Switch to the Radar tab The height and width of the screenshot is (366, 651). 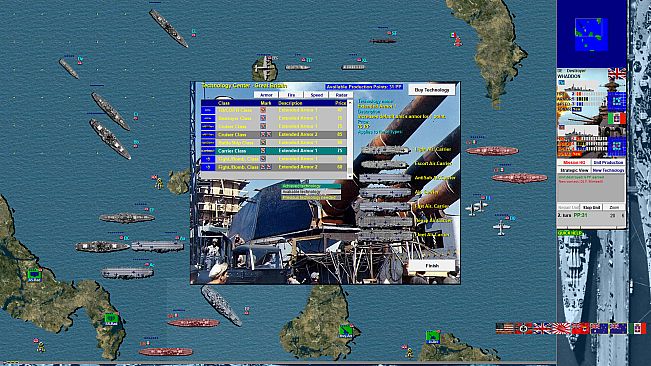[x=341, y=95]
